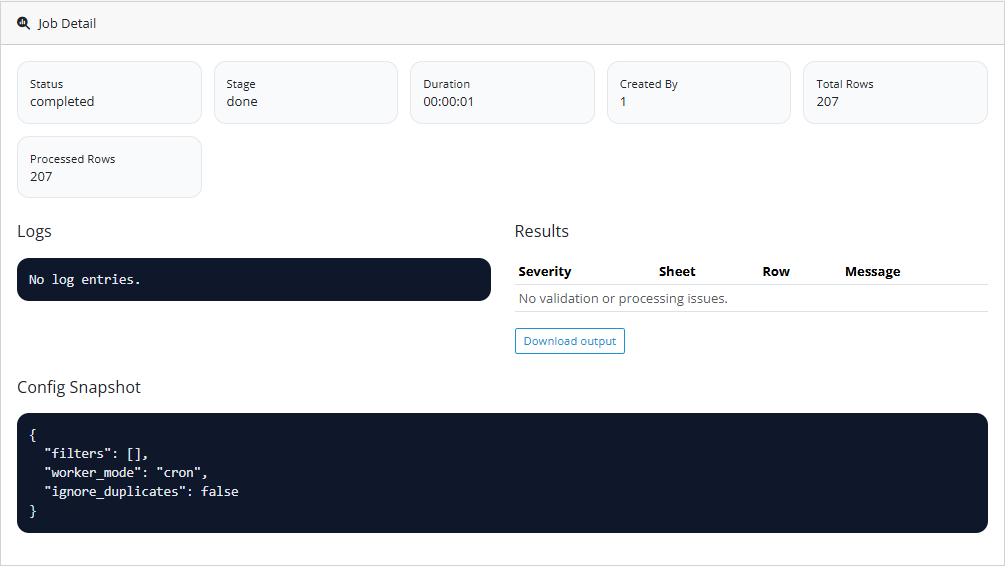This screenshot has width=1005, height=566.
Task: Click the Row column header
Action: click(x=776, y=272)
